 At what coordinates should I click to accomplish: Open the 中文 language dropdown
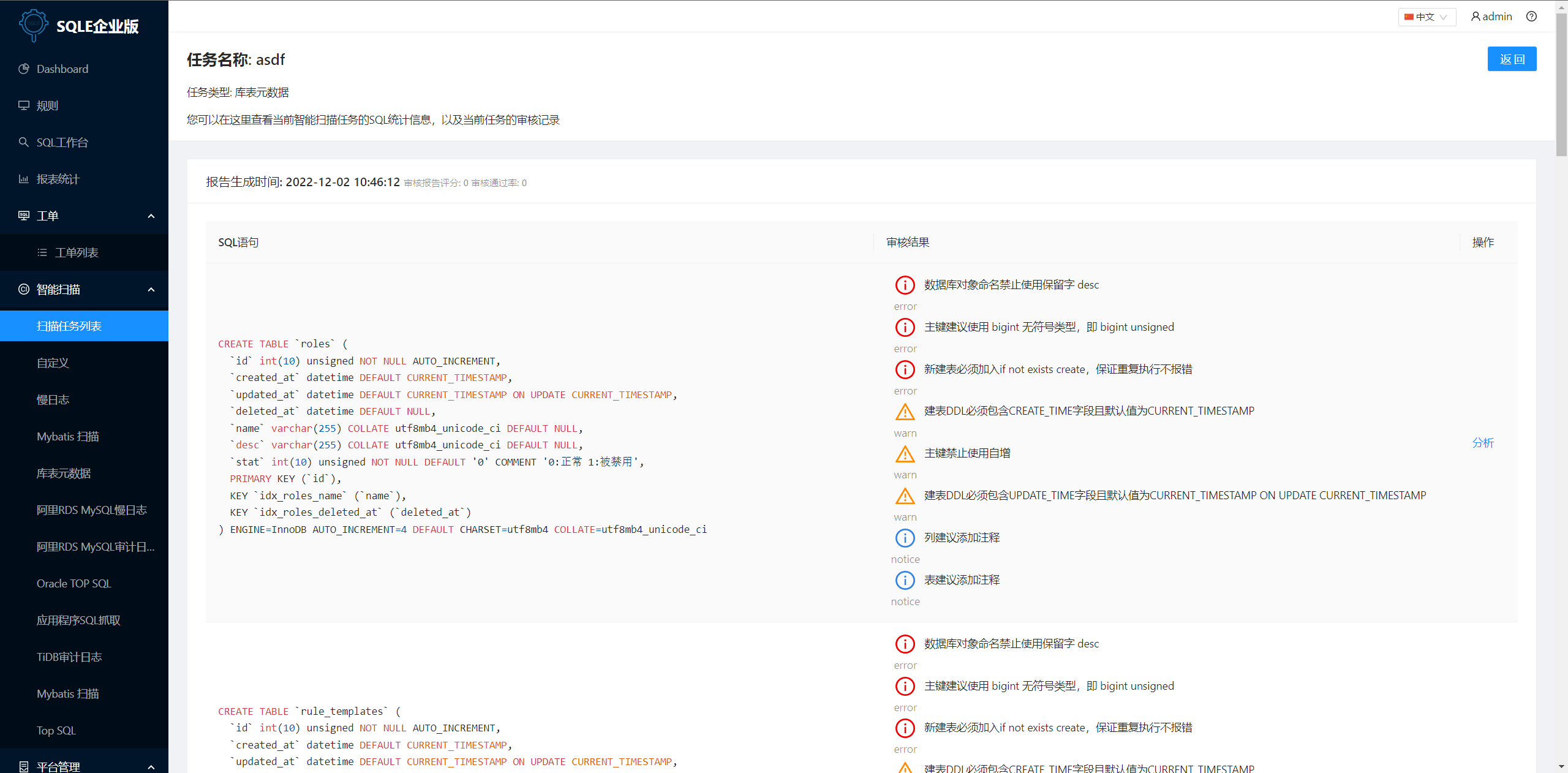click(x=1427, y=17)
